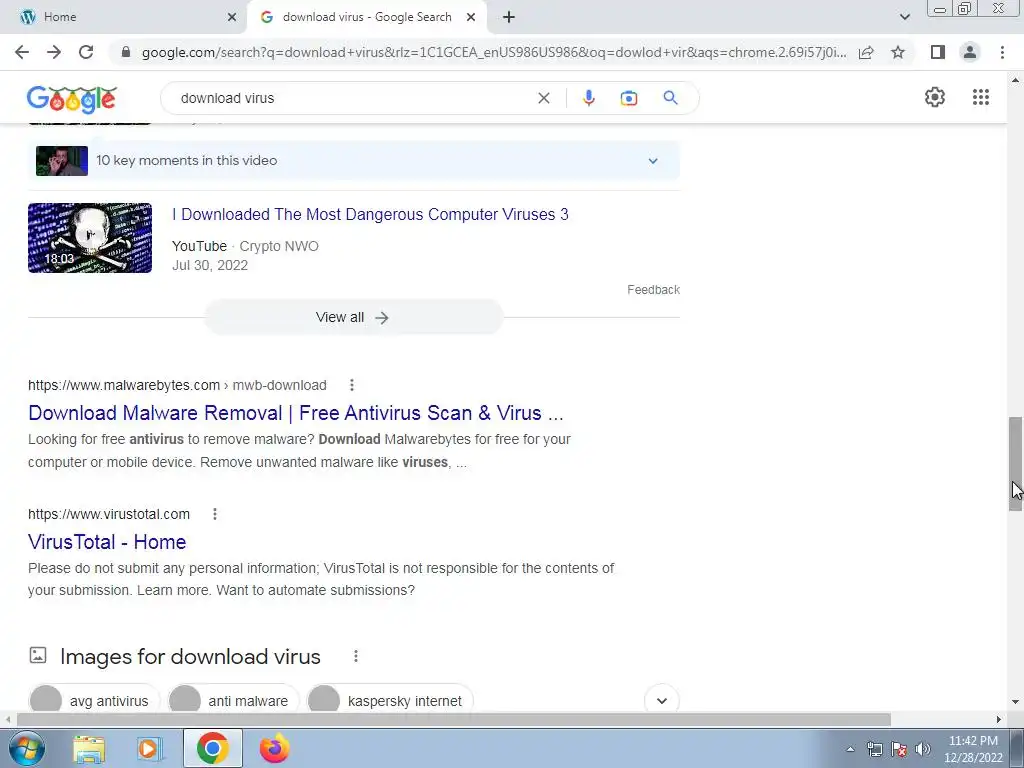1024x768 pixels.
Task: Open Action Center flag icon
Action: tap(899, 749)
